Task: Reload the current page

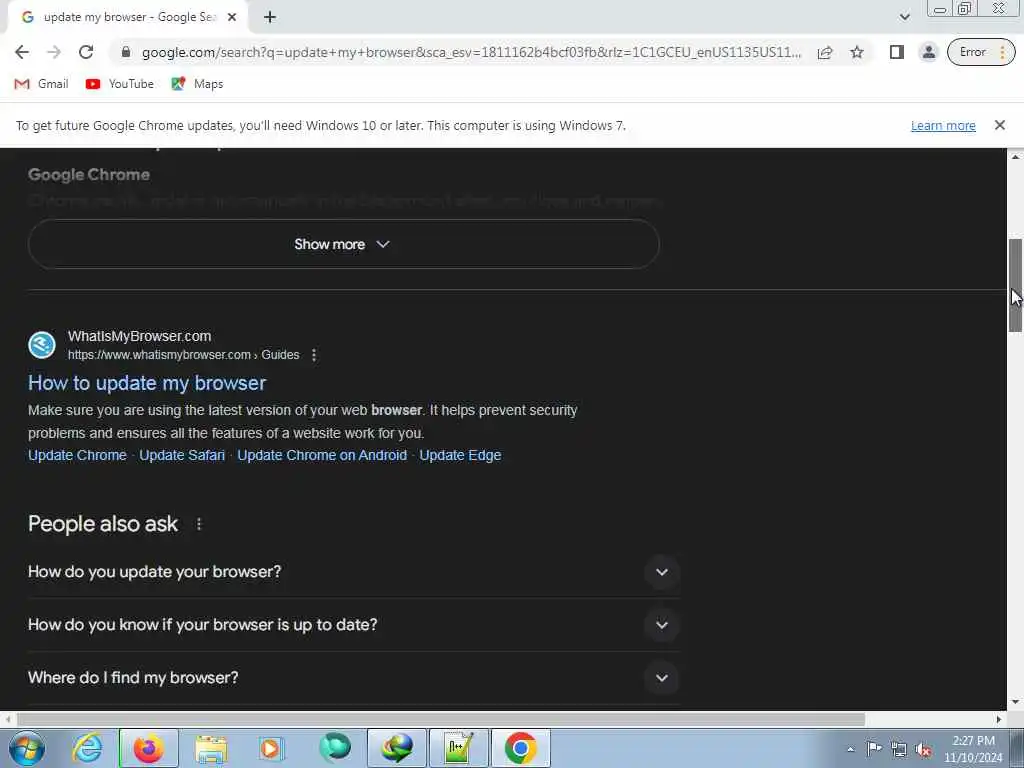Action: [x=86, y=52]
